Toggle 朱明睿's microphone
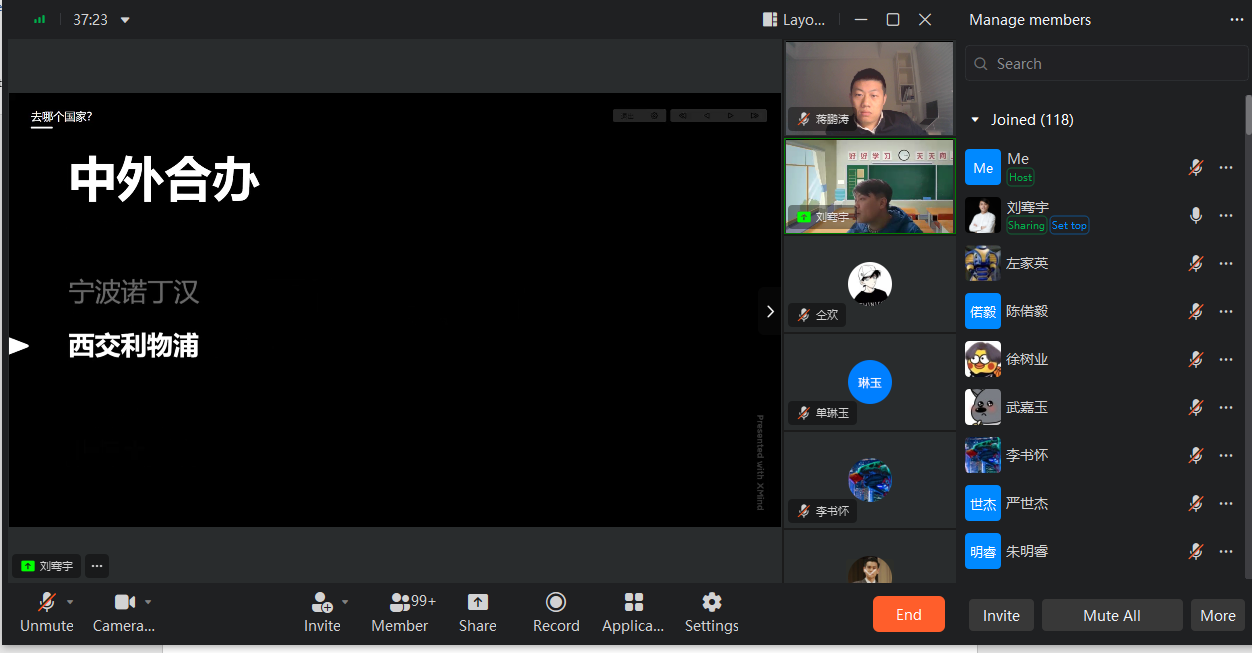Viewport: 1252px width, 653px height. (1195, 551)
